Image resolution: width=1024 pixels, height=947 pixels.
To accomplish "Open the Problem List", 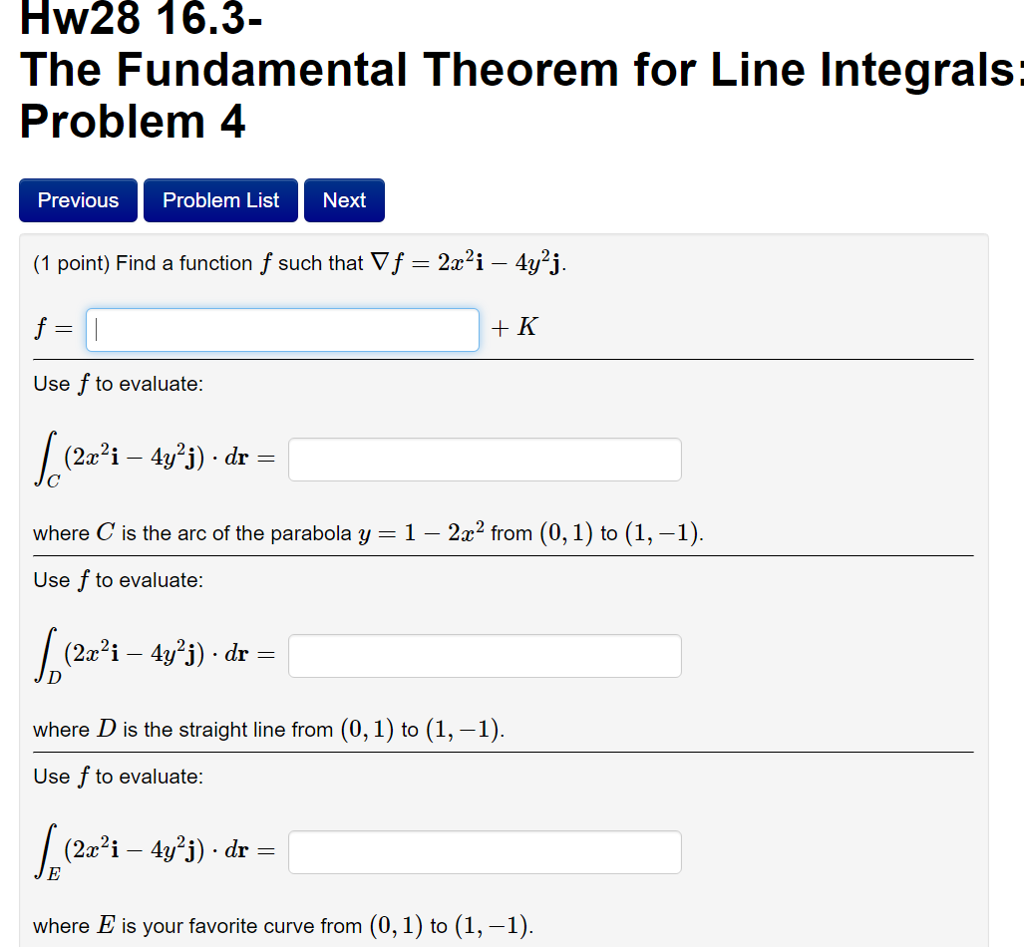I will point(220,200).
